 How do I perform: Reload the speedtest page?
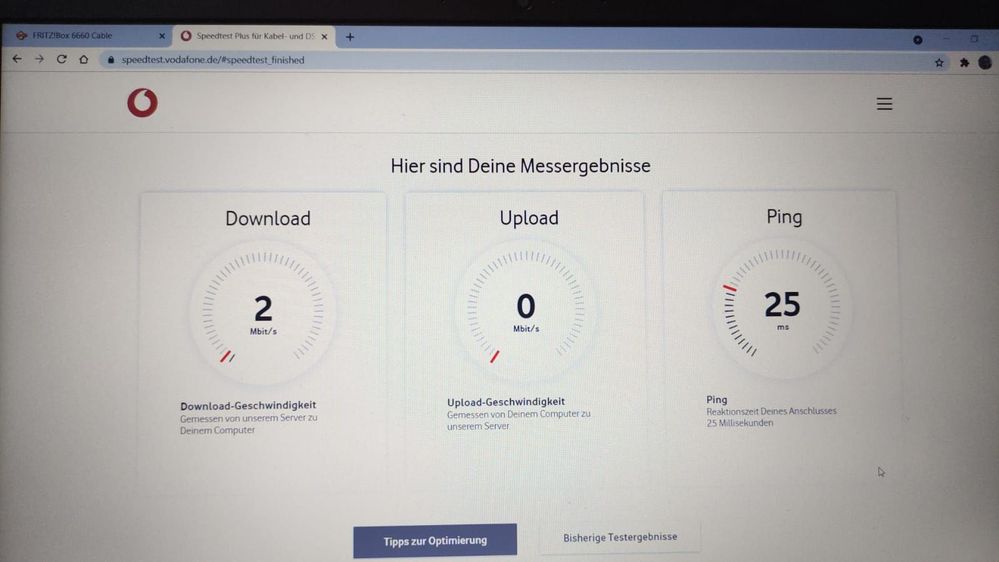(x=62, y=59)
